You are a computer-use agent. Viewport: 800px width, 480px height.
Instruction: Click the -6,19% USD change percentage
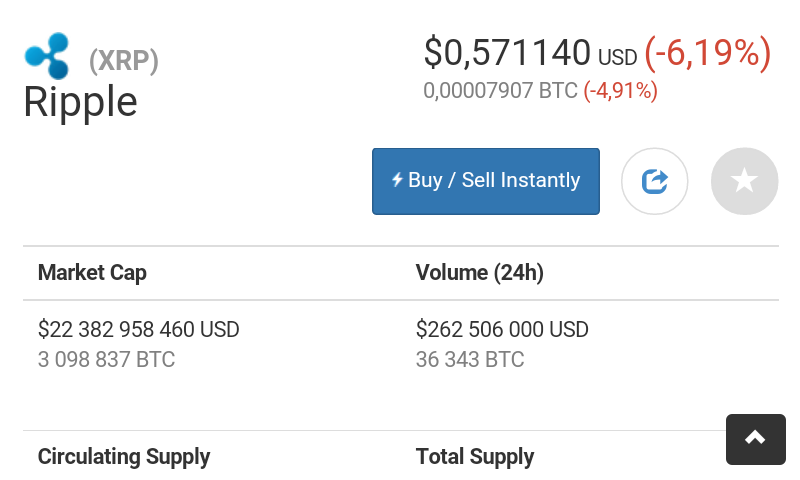pyautogui.click(x=708, y=53)
